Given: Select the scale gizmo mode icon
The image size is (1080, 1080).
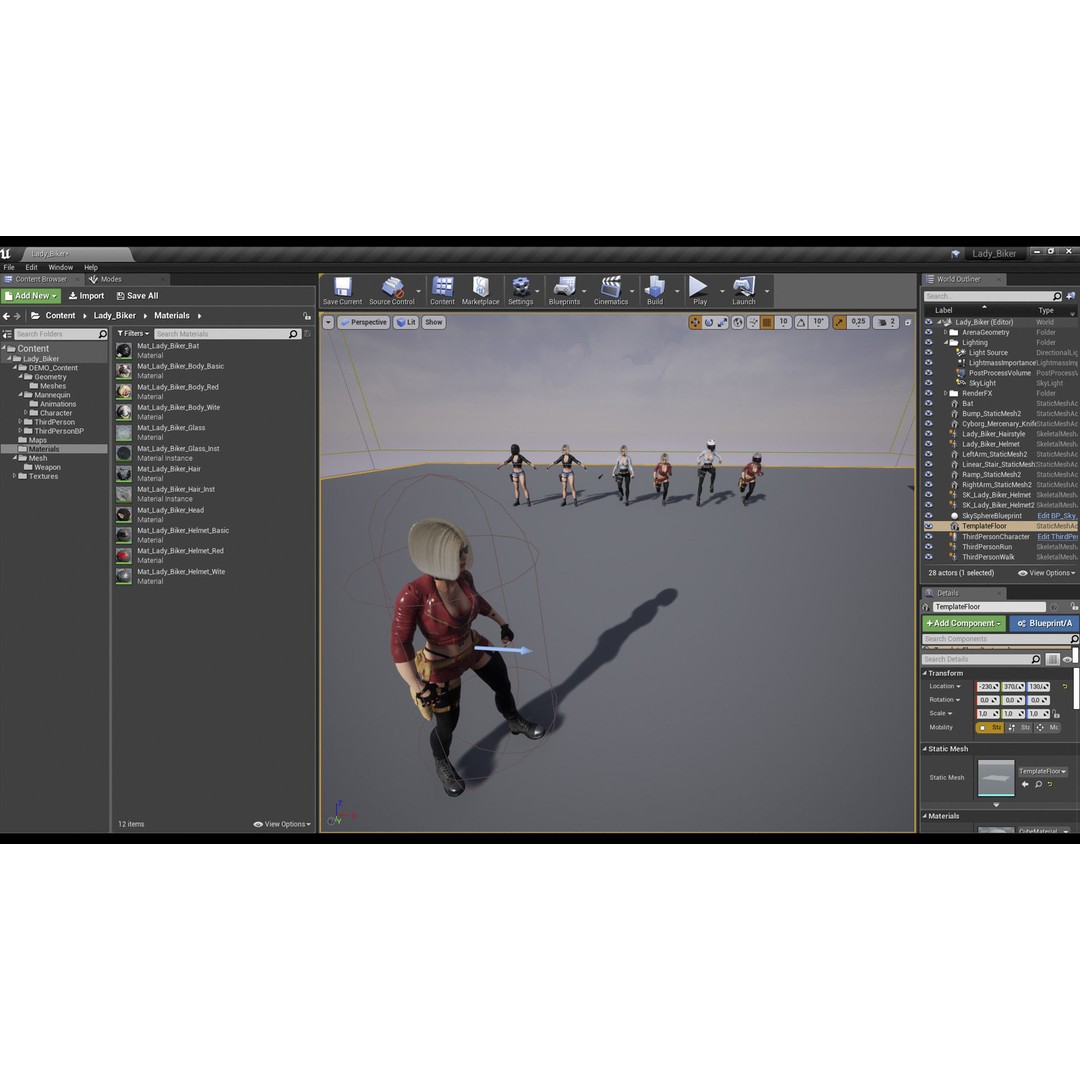Looking at the screenshot, I should 722,322.
